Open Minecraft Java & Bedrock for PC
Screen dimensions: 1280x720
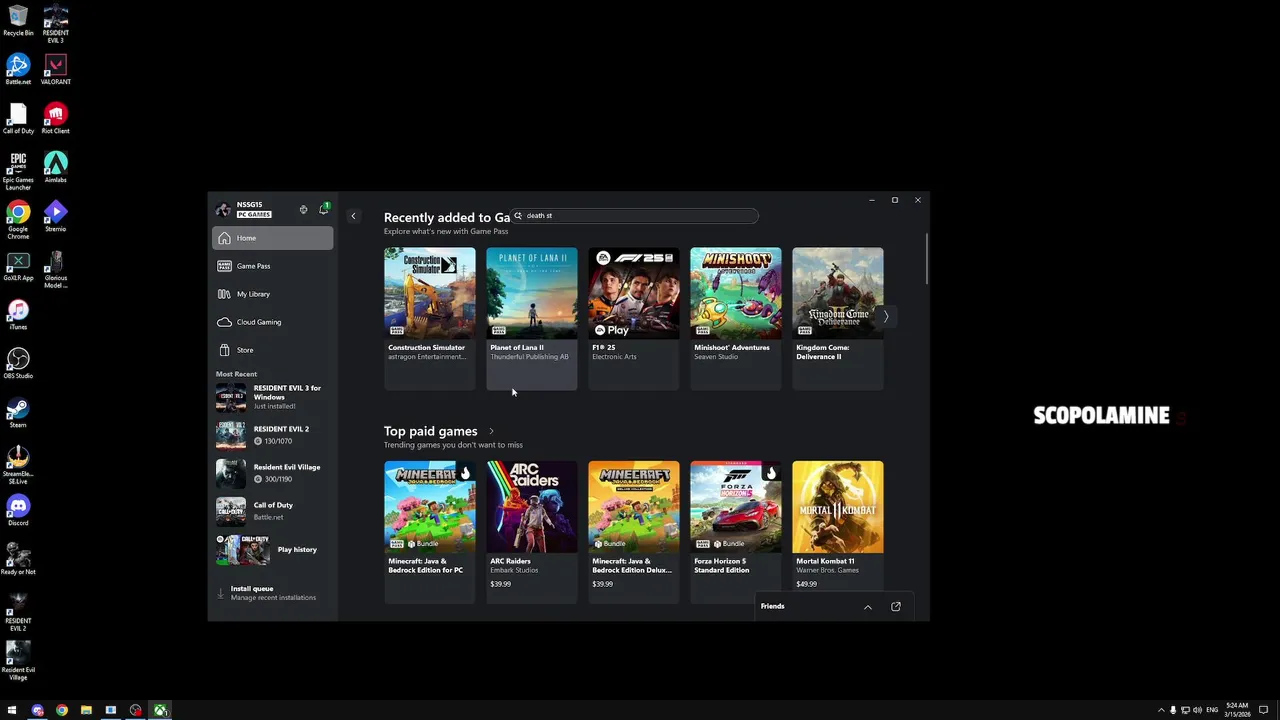coord(429,532)
